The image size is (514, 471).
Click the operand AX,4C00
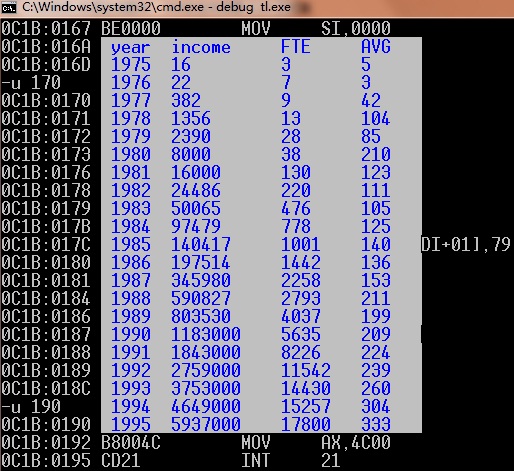(356, 442)
